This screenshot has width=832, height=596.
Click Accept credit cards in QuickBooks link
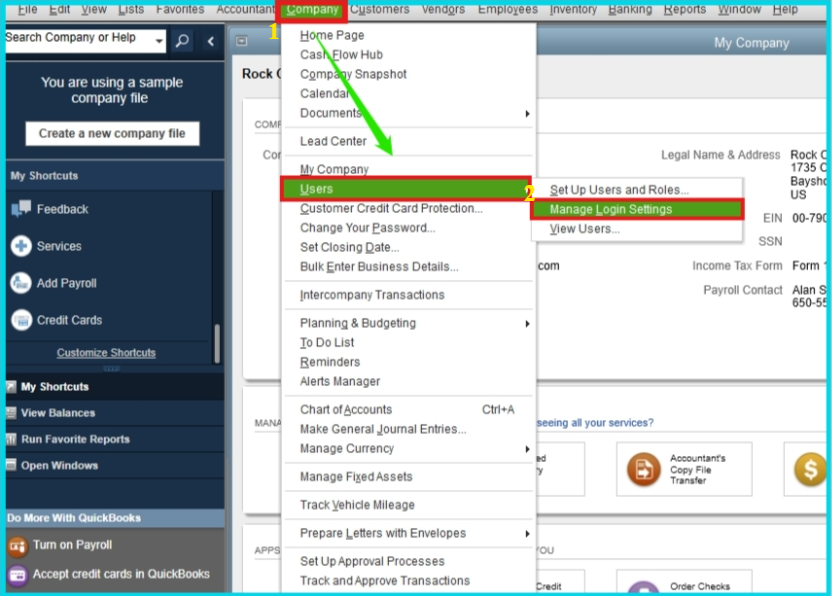tap(121, 574)
